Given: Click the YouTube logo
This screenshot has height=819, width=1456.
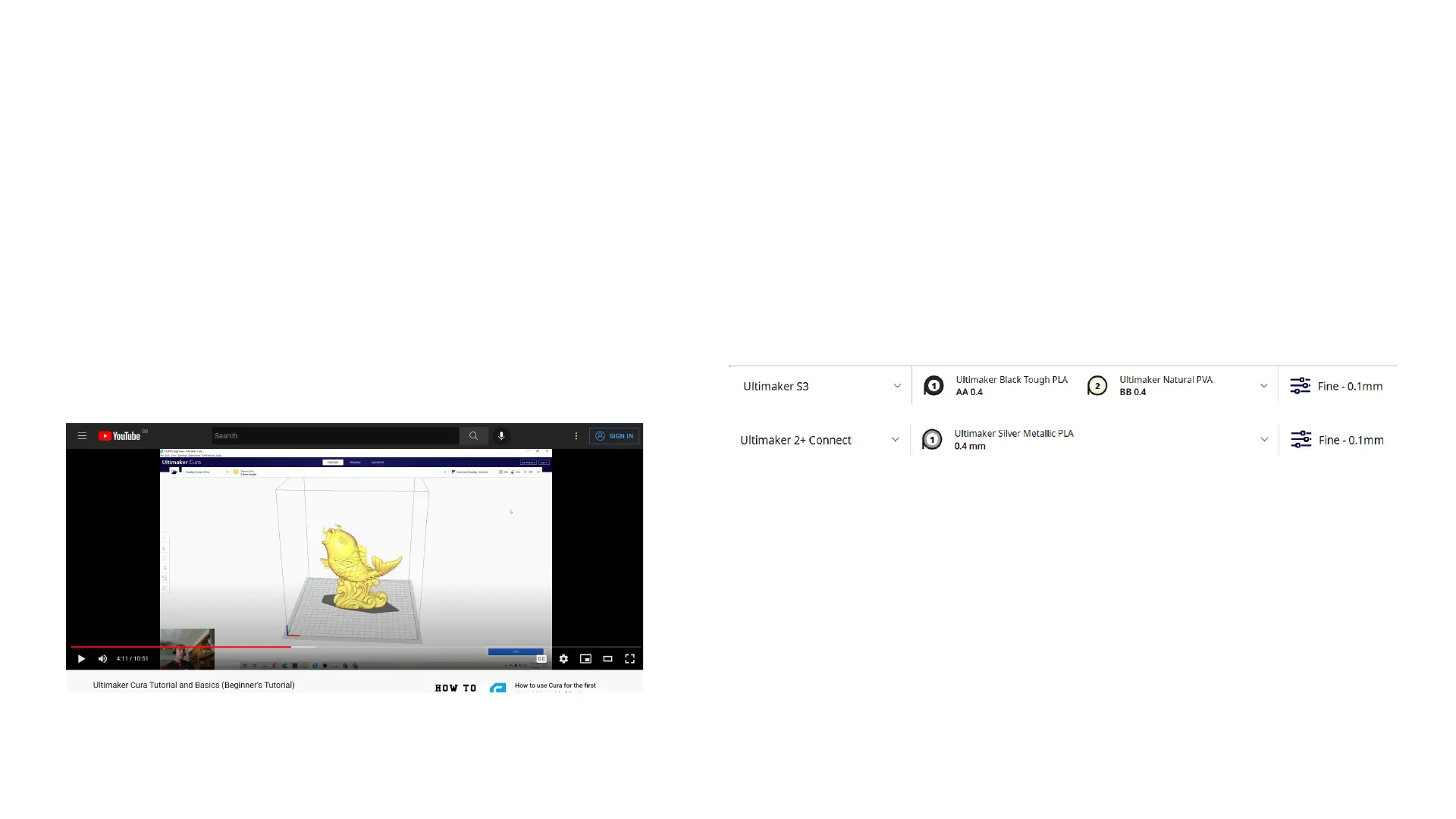Looking at the screenshot, I should coord(120,436).
